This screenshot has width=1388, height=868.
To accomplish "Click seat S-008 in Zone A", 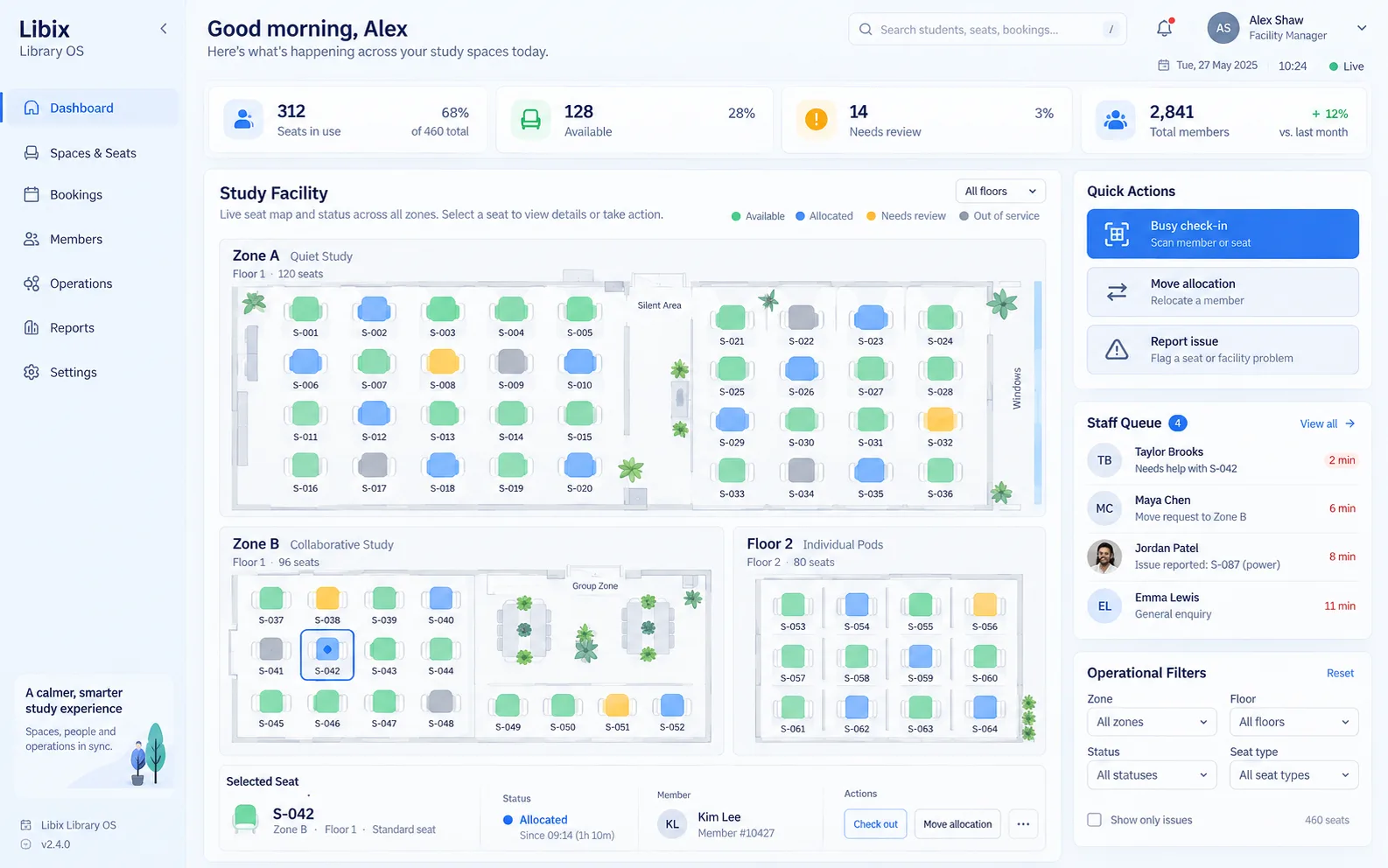I will pos(443,361).
